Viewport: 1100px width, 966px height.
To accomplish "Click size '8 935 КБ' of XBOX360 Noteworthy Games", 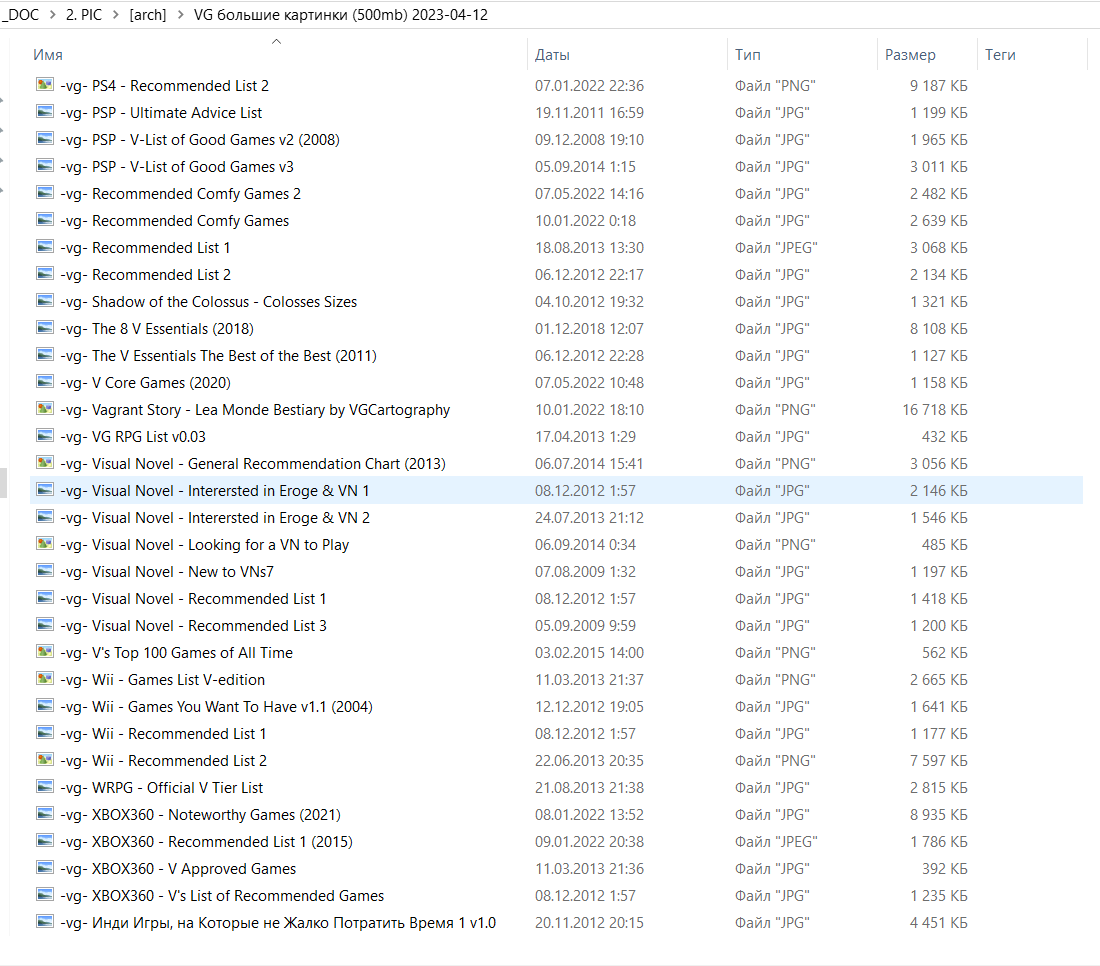I will coord(939,814).
